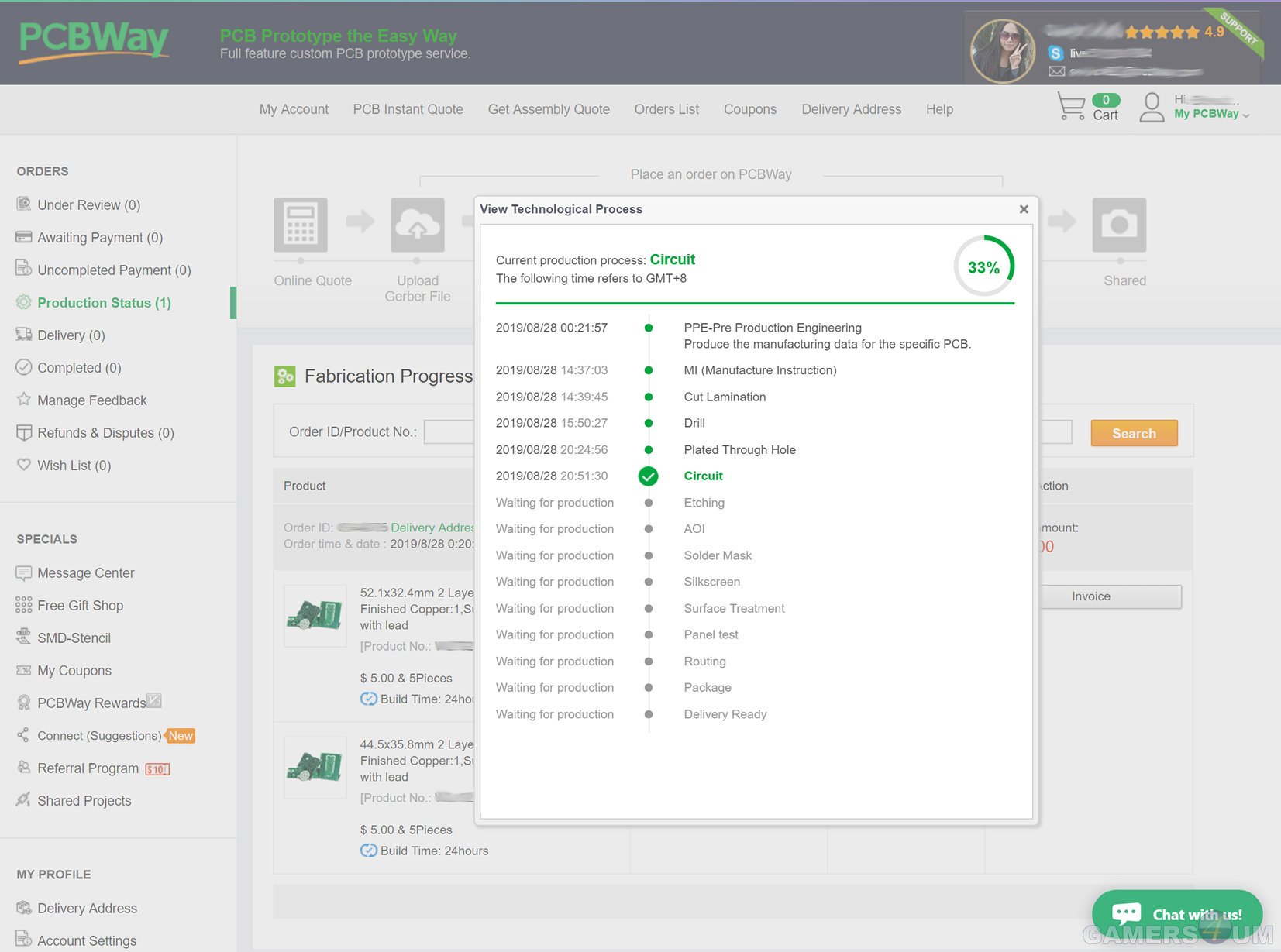Click the PCBWay Rewards medal icon
Screen dimensions: 1281x952
24,703
